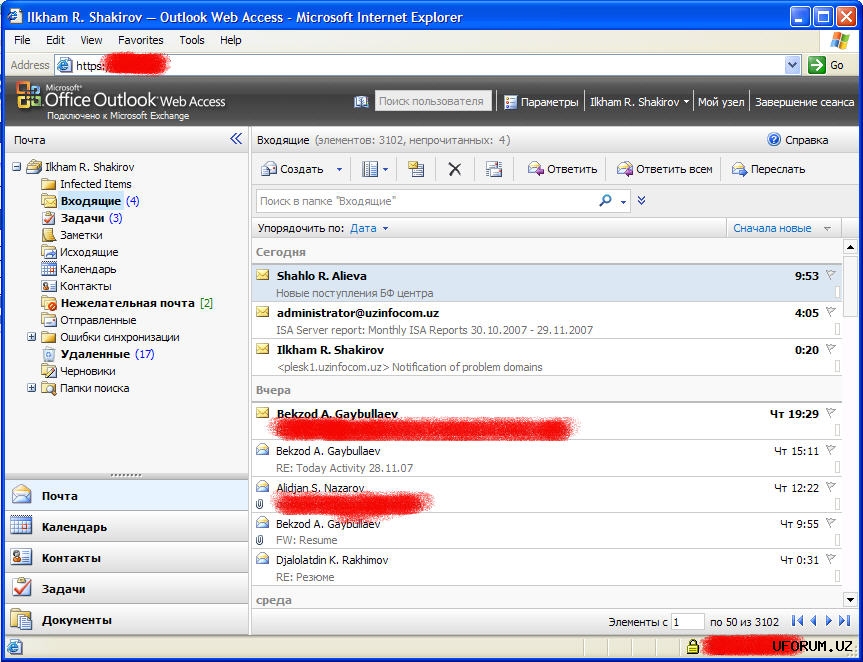Open the Исходящие outbox folder

[x=80, y=252]
